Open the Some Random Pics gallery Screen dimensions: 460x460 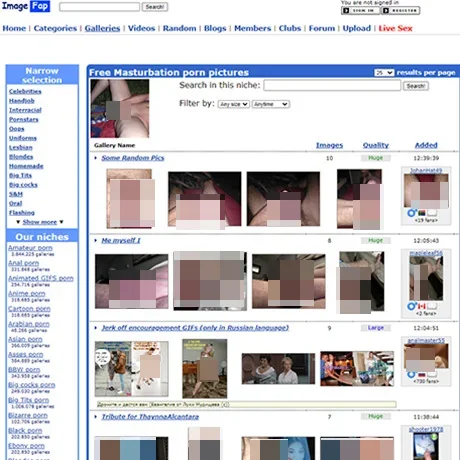point(133,158)
